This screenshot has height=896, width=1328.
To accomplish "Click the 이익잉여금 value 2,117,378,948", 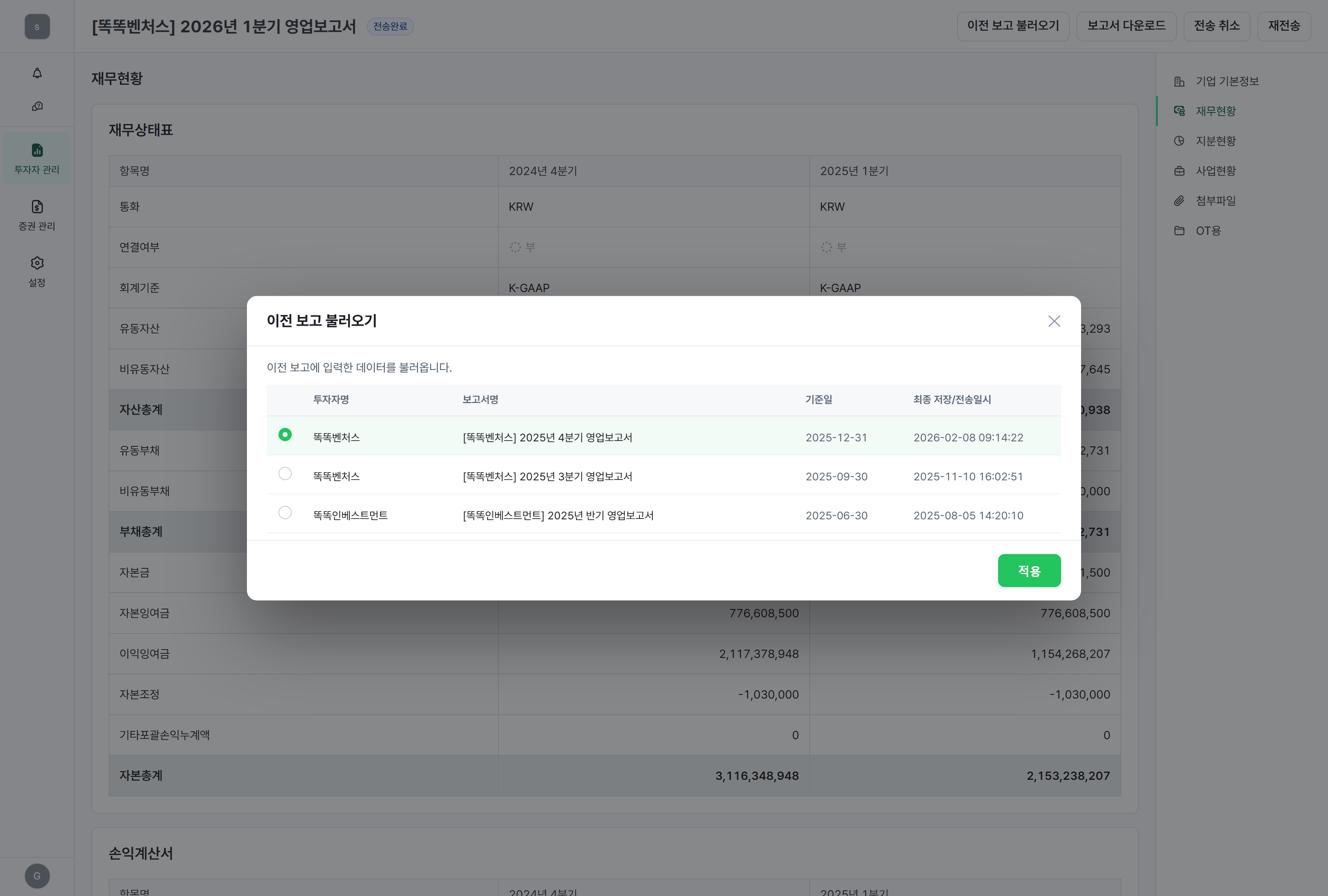I will [x=759, y=654].
